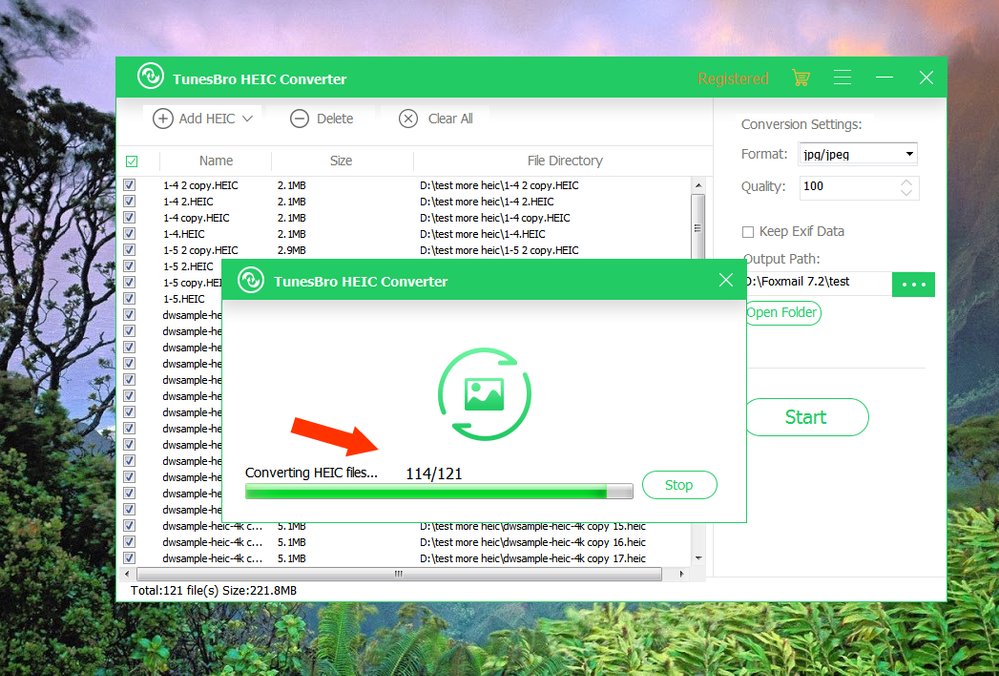Click the Add HEIC plus icon
999x676 pixels.
point(162,119)
